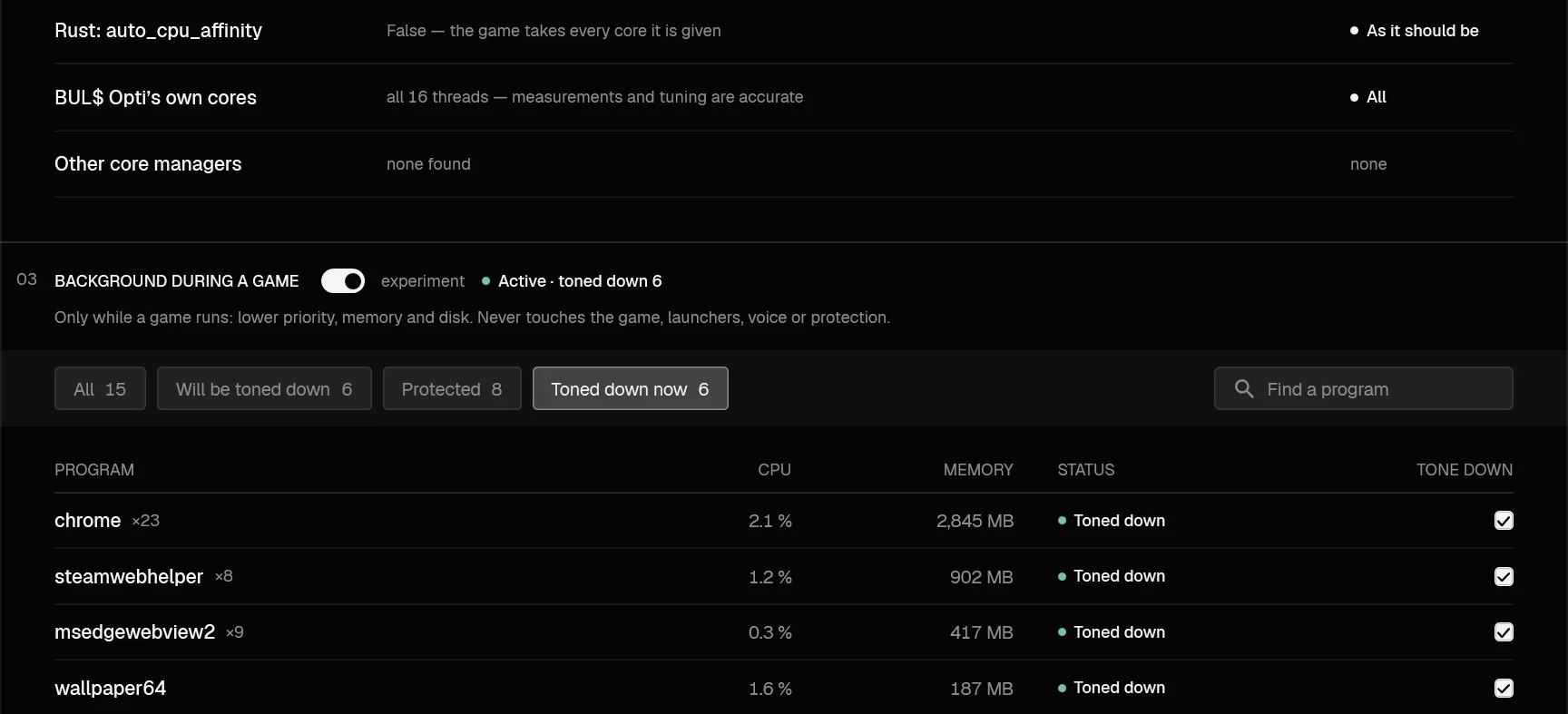
Task: Click the ×23 process count beside chrome
Action: (x=145, y=521)
